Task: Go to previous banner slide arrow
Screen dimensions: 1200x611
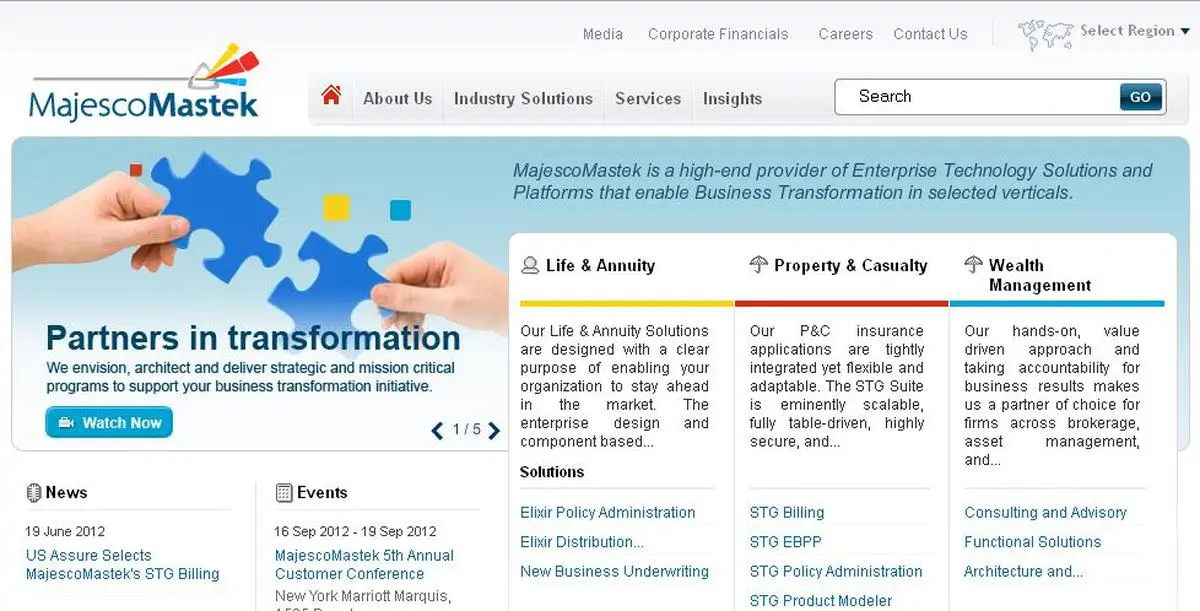Action: pos(437,431)
